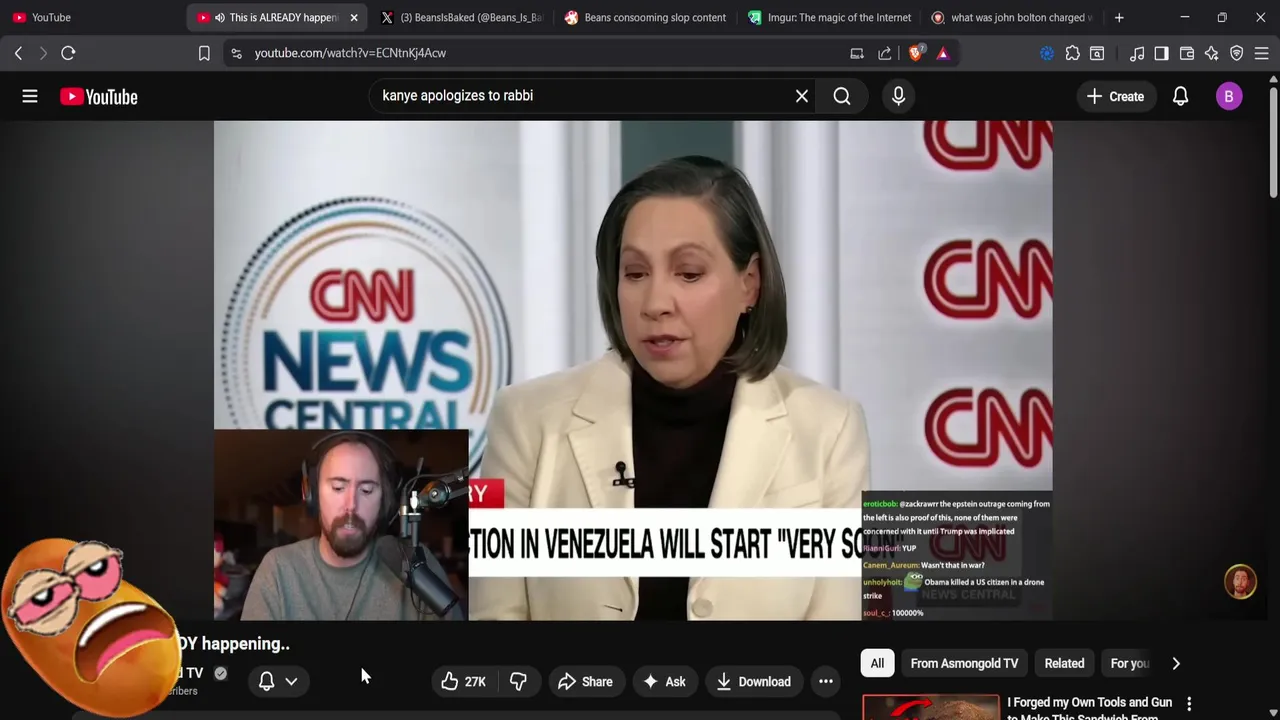Dislike the video
1280x720 pixels.
tap(518, 681)
